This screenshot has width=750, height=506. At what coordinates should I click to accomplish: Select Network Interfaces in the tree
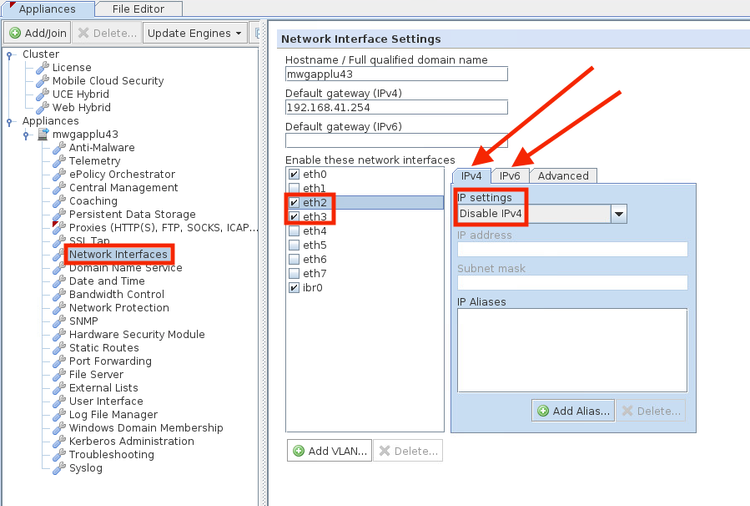118,254
